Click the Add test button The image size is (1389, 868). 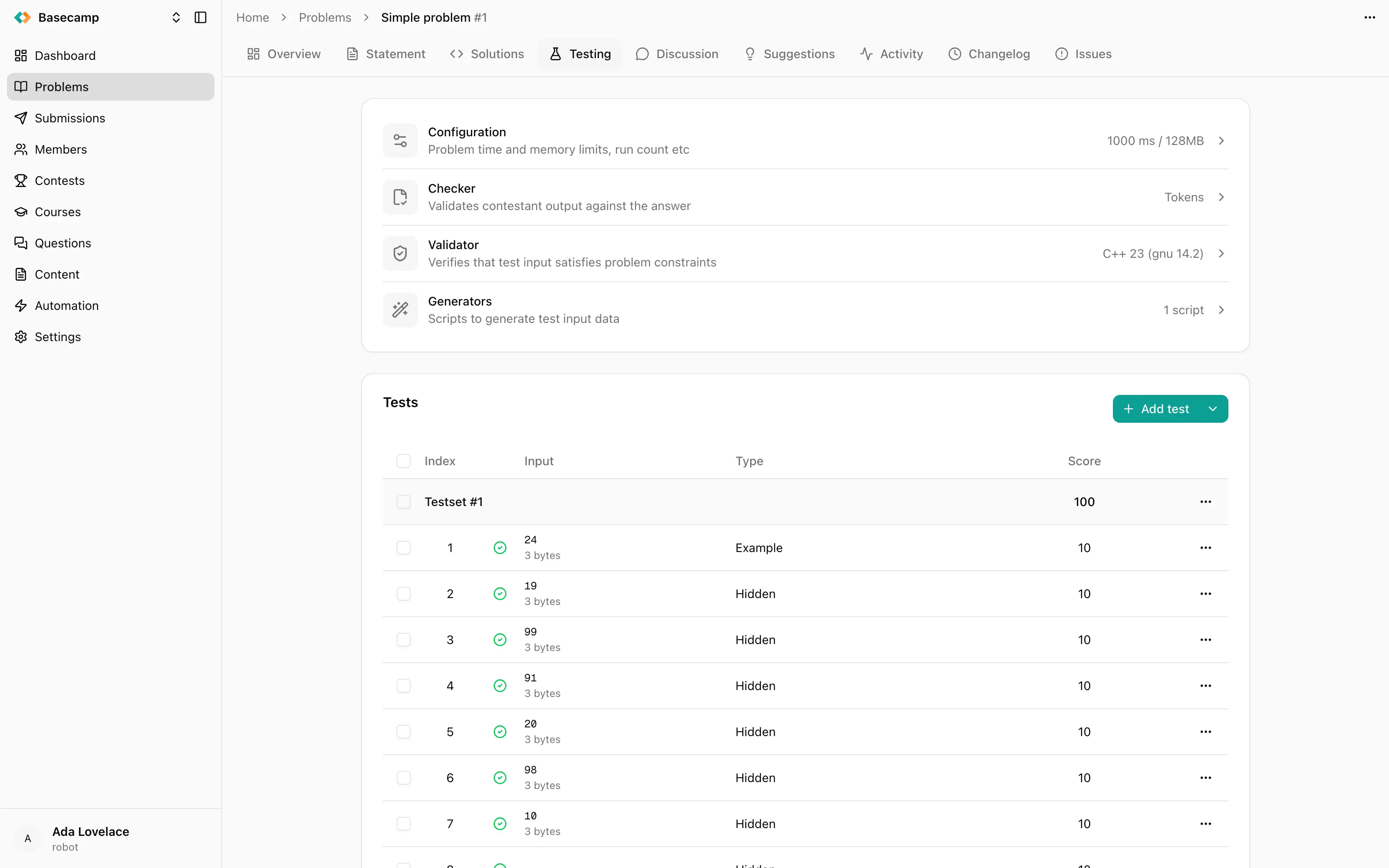tap(1156, 409)
